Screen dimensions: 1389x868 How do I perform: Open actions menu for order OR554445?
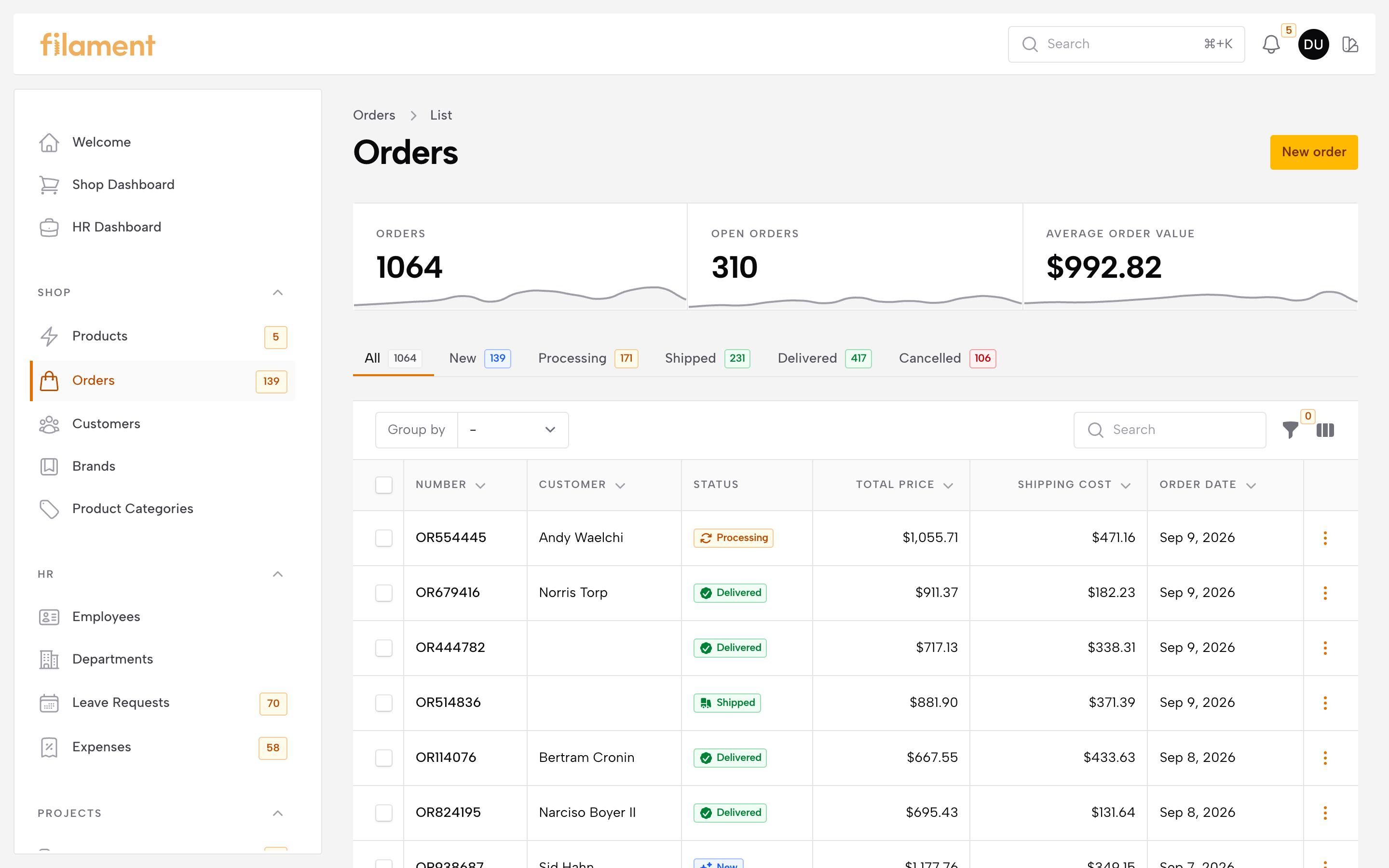[x=1325, y=538]
